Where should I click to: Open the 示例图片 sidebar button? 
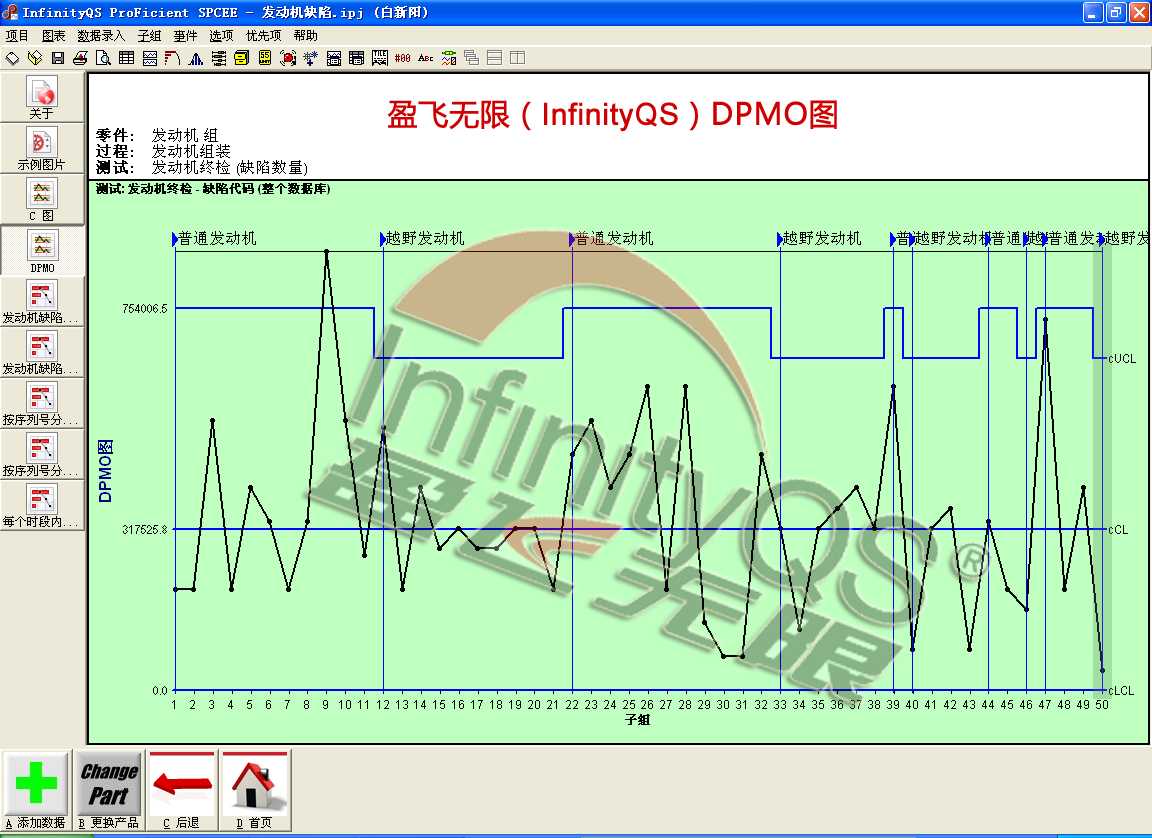pyautogui.click(x=42, y=148)
